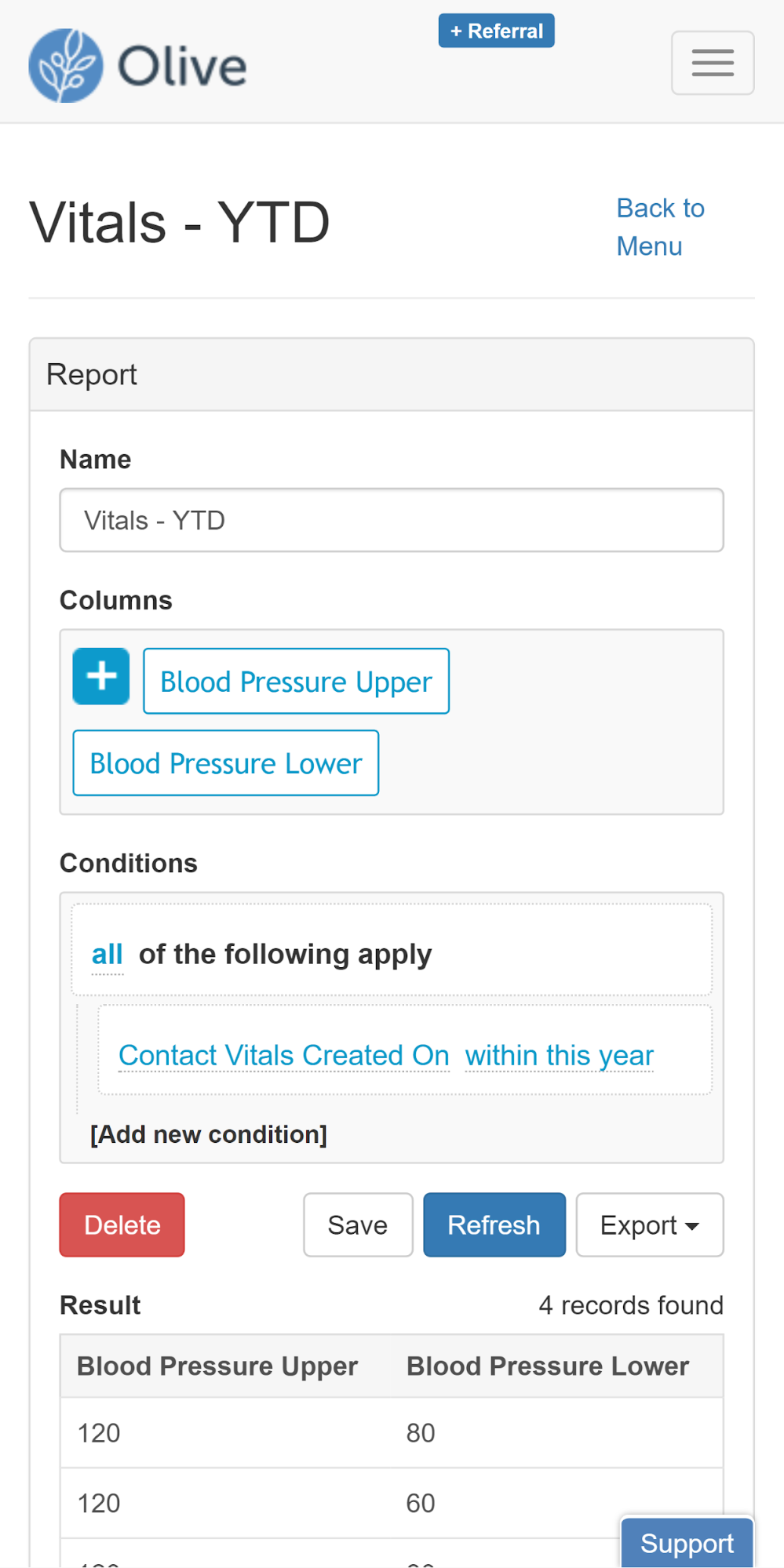Change the 'within this year' condition value
The image size is (784, 1568).
click(559, 1055)
